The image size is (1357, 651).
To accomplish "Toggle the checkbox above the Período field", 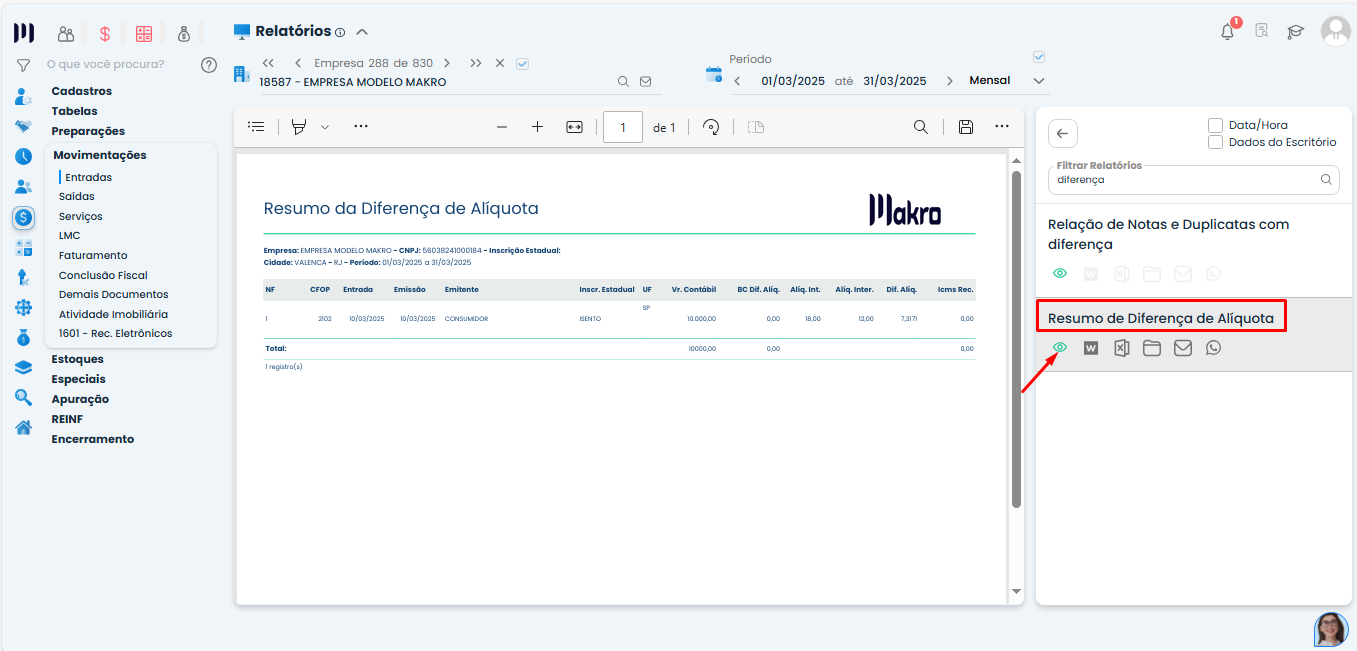I will point(1038,57).
